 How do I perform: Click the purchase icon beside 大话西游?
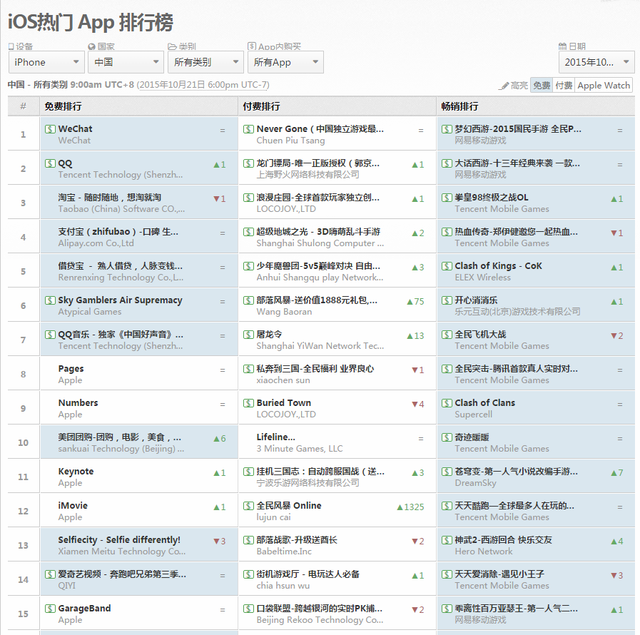coord(447,163)
